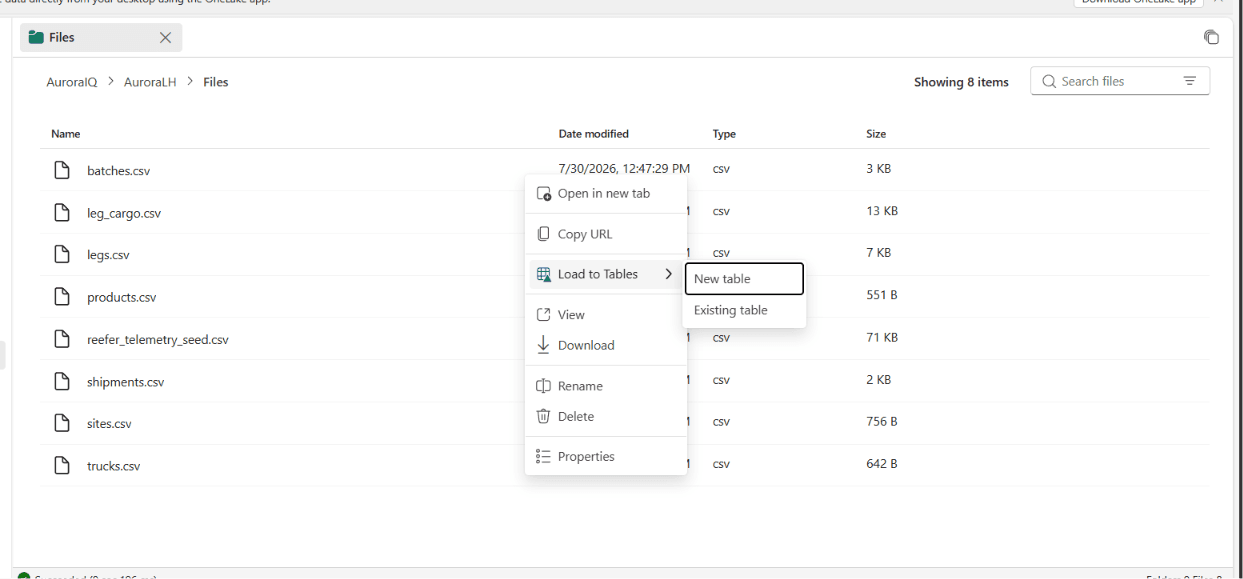Choose Rename from context menu
Viewport: 1243px width, 579px height.
[x=606, y=386]
